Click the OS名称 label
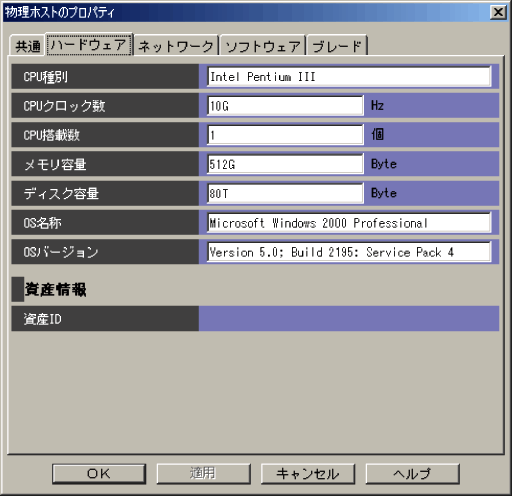Image resolution: width=512 pixels, height=496 pixels. tap(42, 223)
